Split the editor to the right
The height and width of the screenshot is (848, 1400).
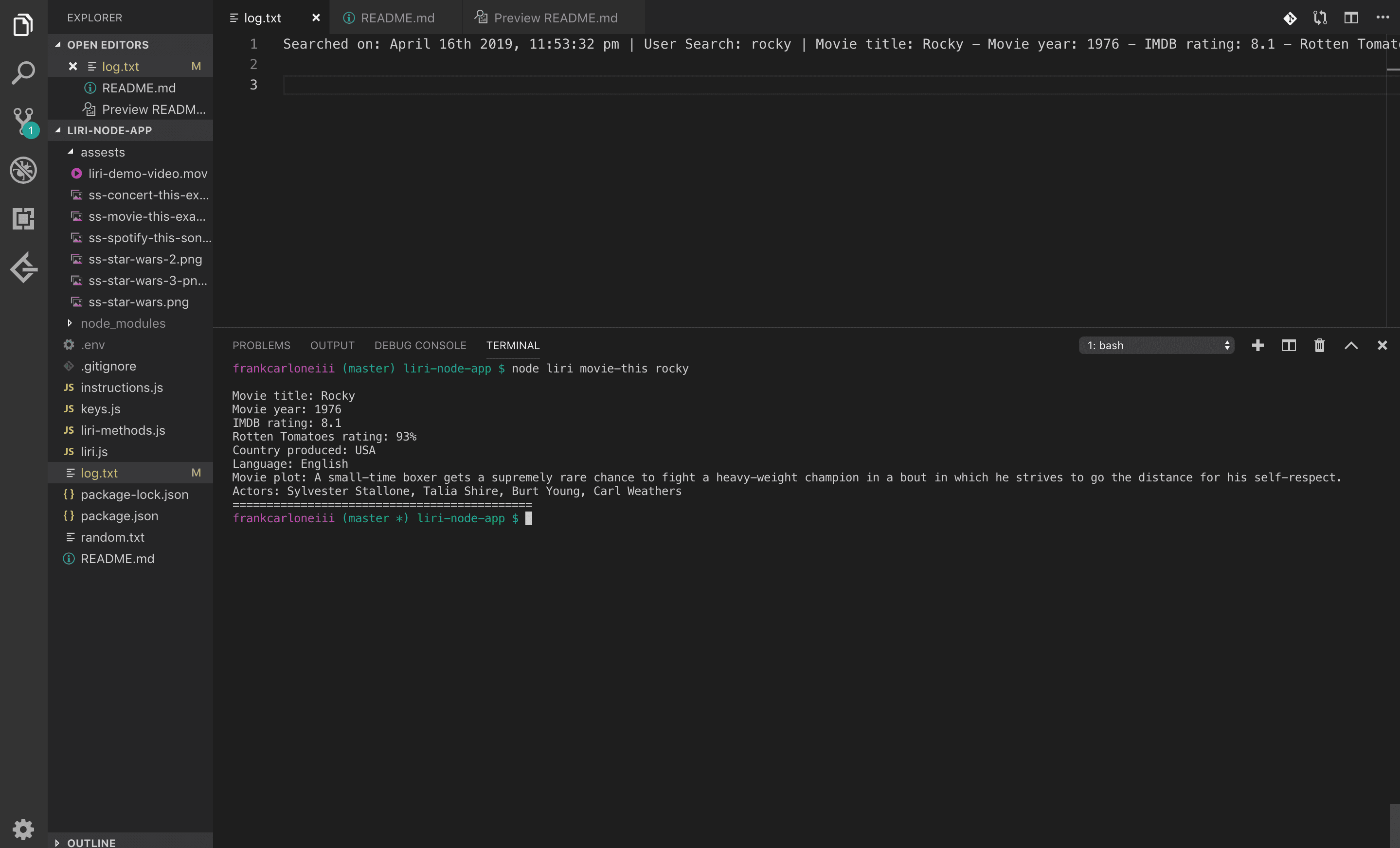(x=1351, y=18)
